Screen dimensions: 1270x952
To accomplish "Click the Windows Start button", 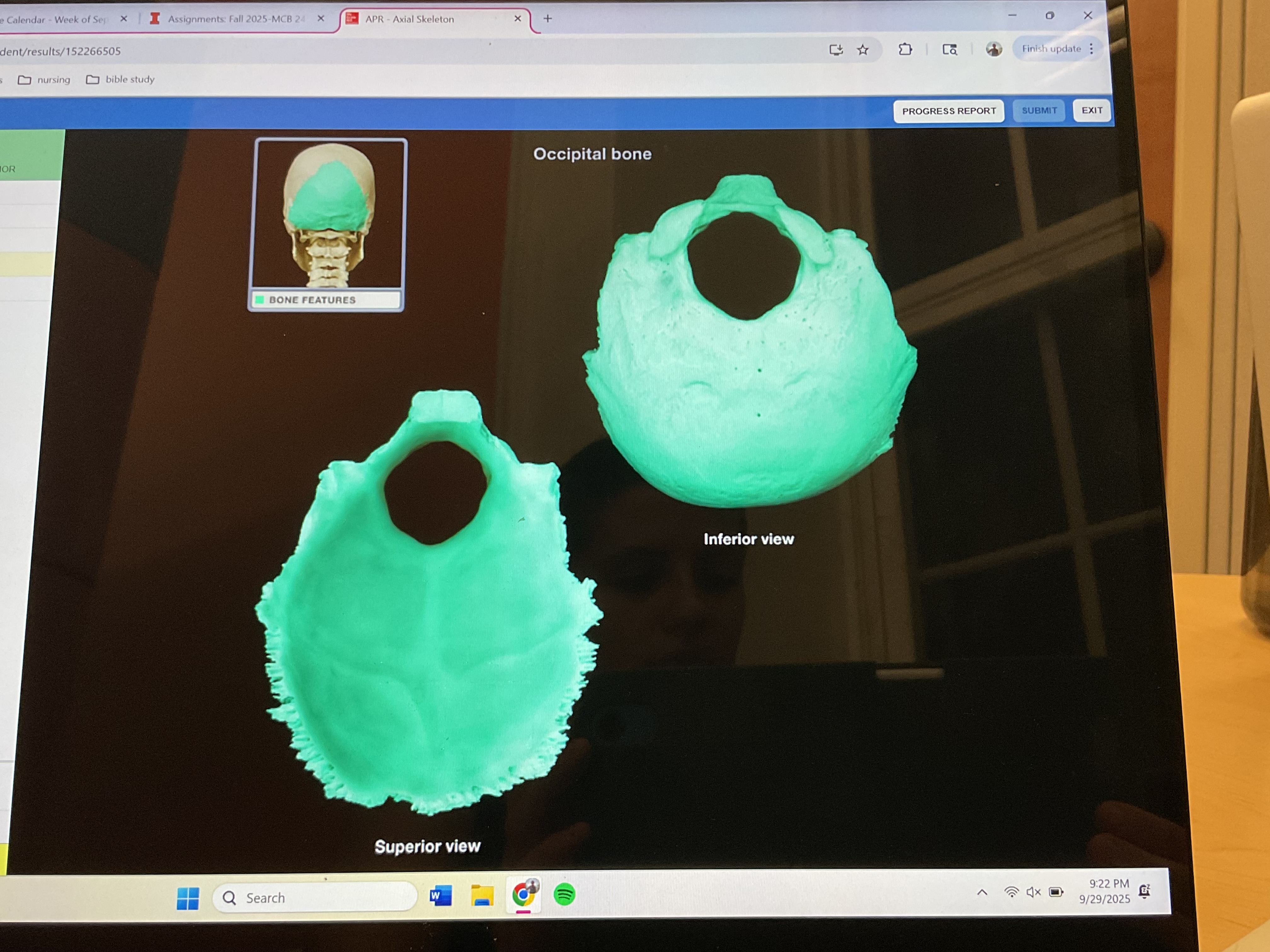I will pyautogui.click(x=188, y=898).
